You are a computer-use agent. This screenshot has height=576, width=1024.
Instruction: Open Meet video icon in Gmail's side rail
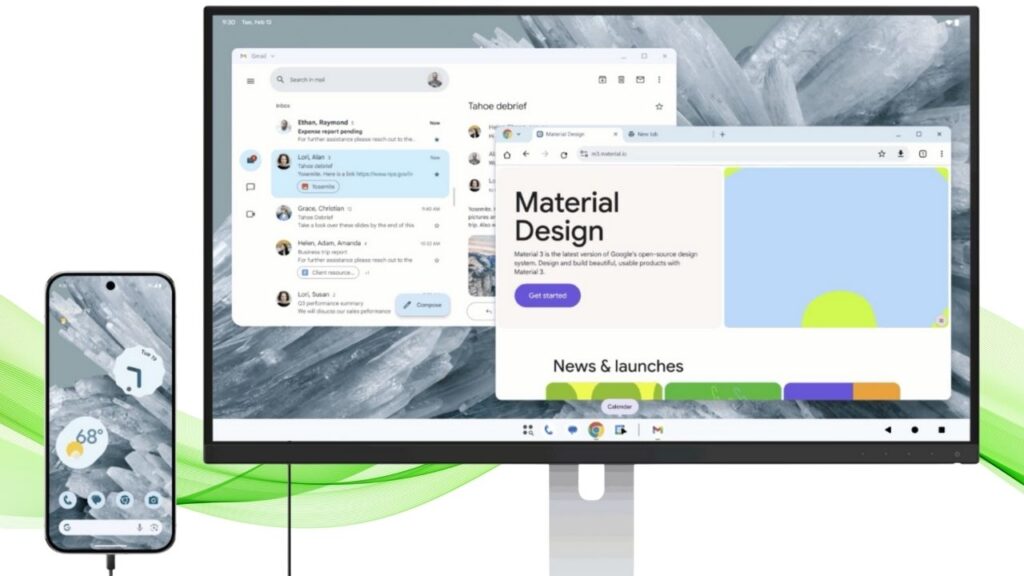250,214
